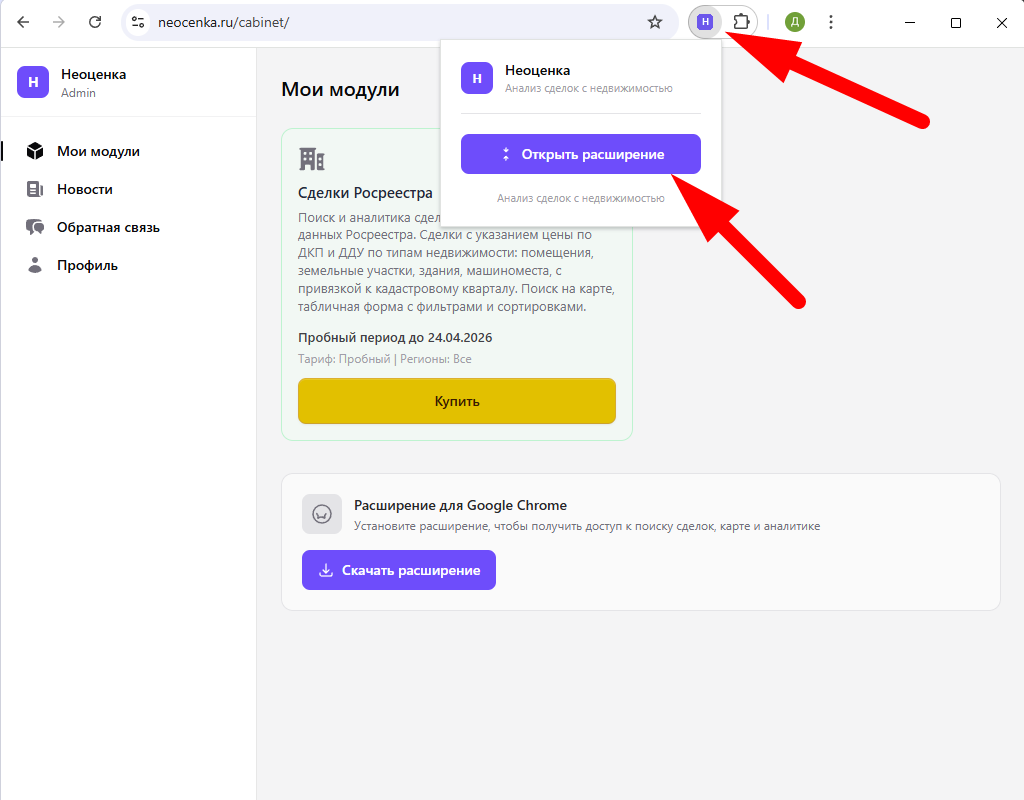The image size is (1024, 800).
Task: Click the Пробный период до 24.04.2026 text
Action: pos(395,338)
